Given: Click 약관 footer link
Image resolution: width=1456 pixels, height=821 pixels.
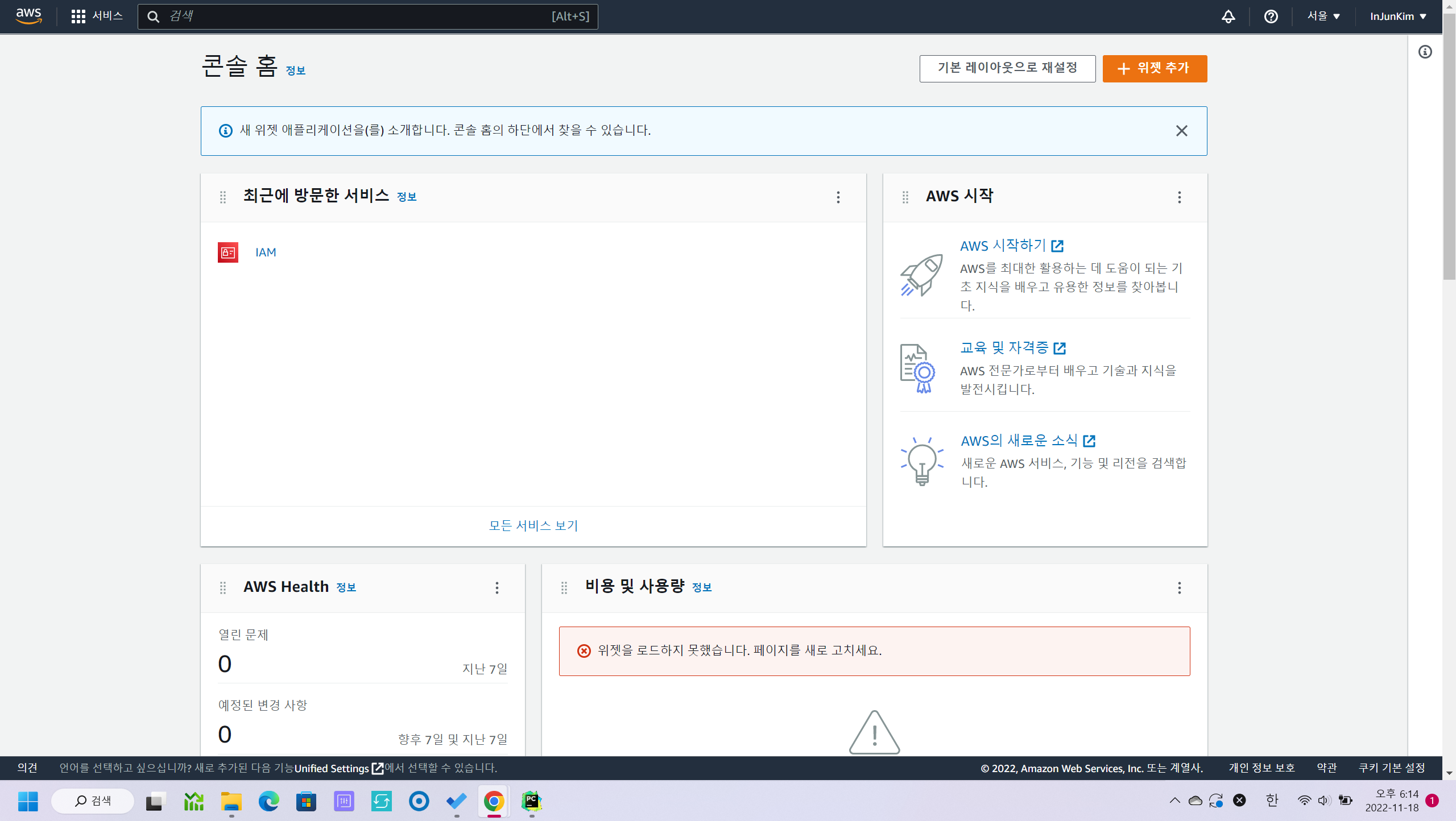Looking at the screenshot, I should [1327, 768].
